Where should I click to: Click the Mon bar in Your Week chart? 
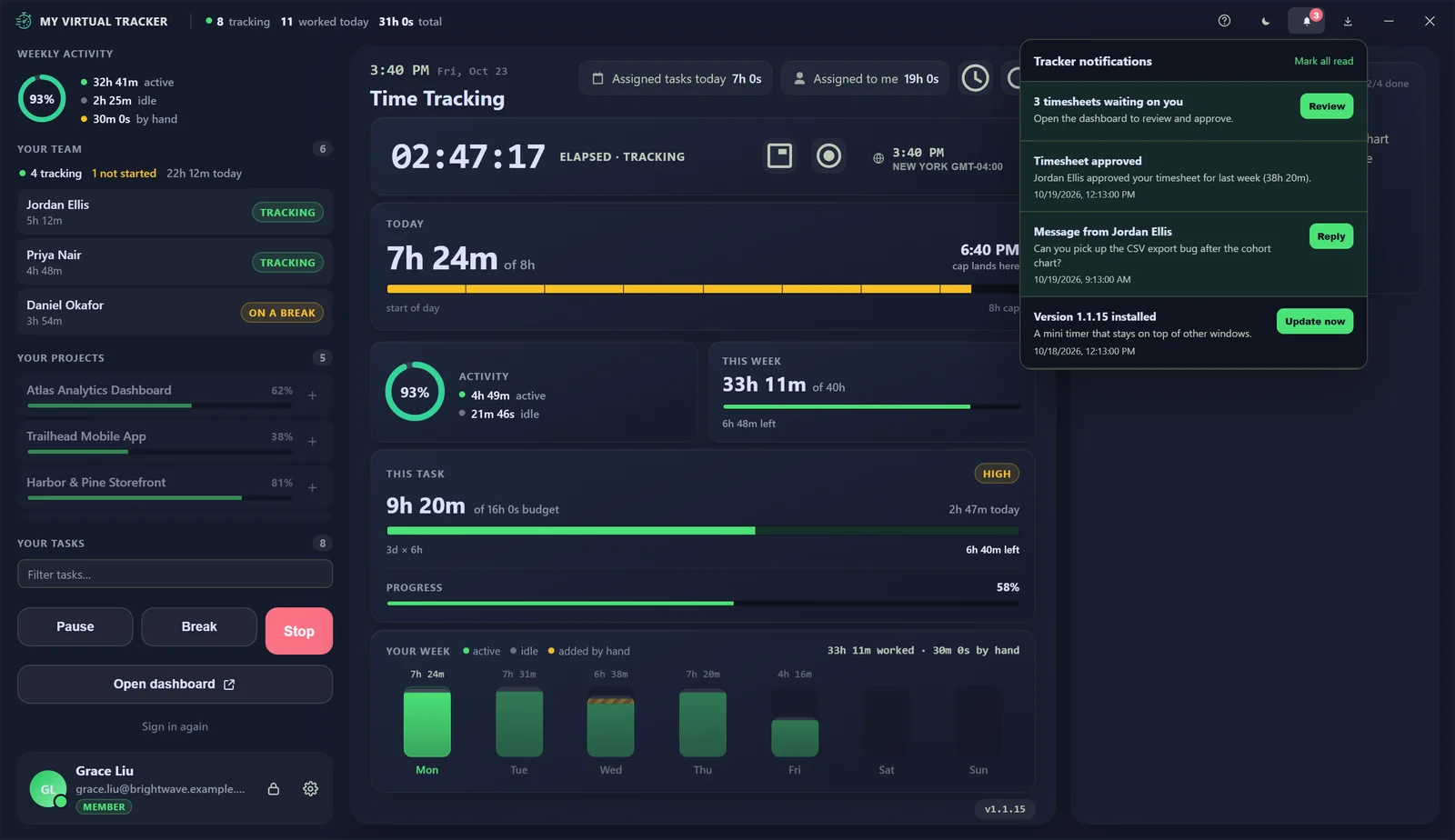coord(426,723)
